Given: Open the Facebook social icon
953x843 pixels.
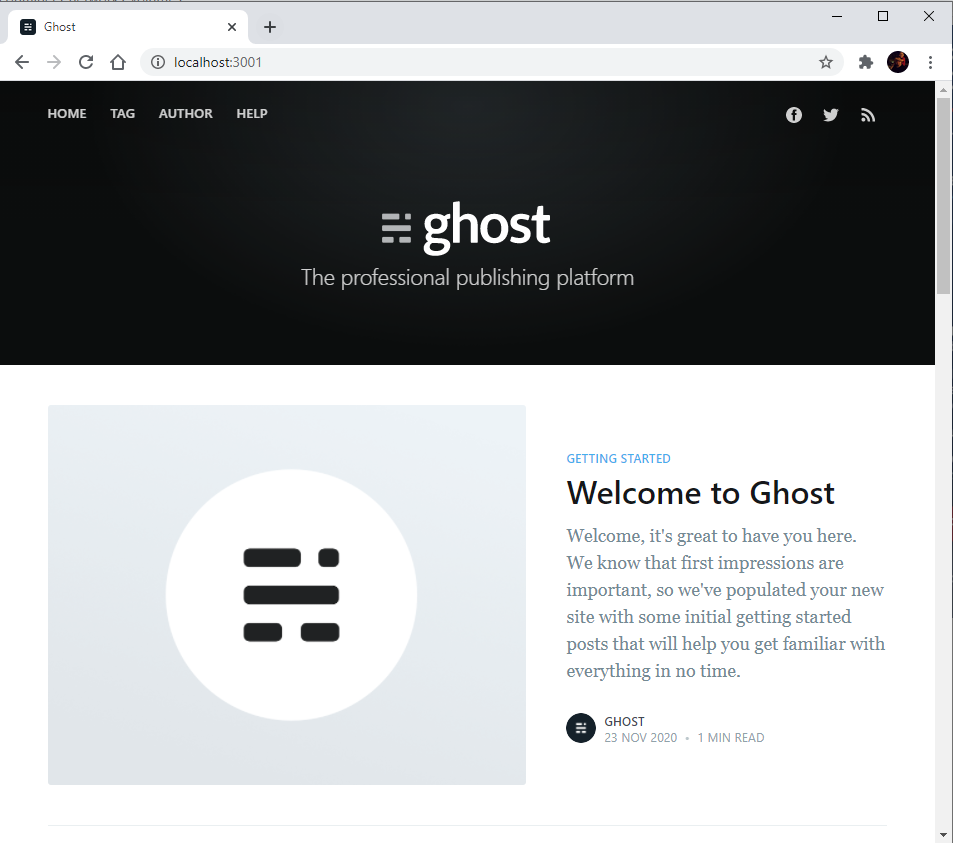Looking at the screenshot, I should [793, 115].
